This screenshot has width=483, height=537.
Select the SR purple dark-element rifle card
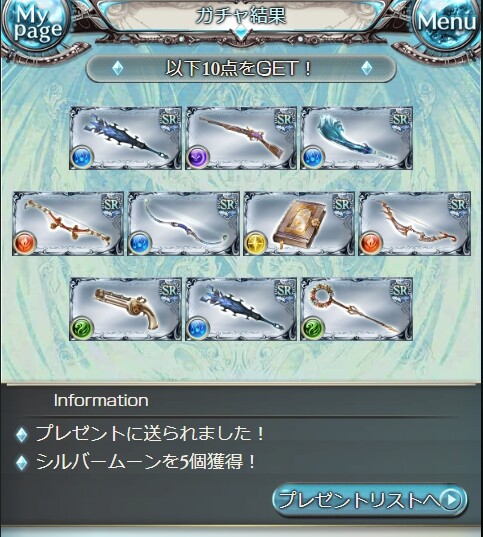click(241, 138)
